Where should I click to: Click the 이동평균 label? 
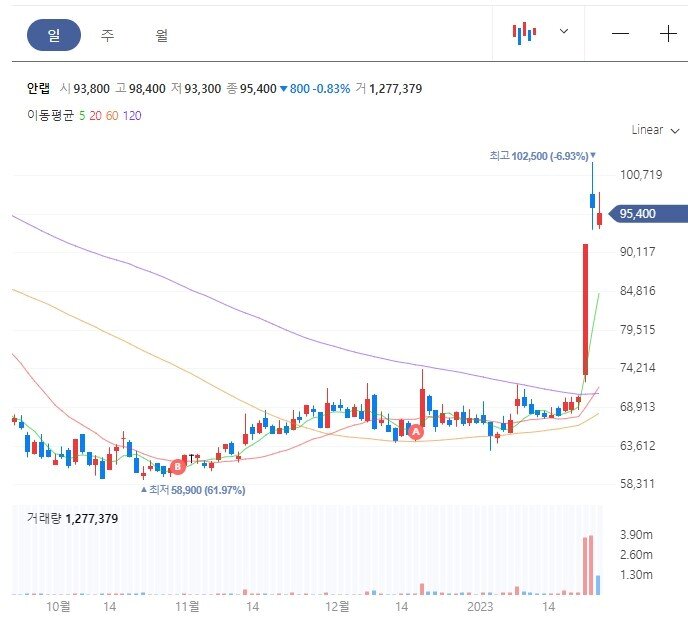pyautogui.click(x=50, y=115)
